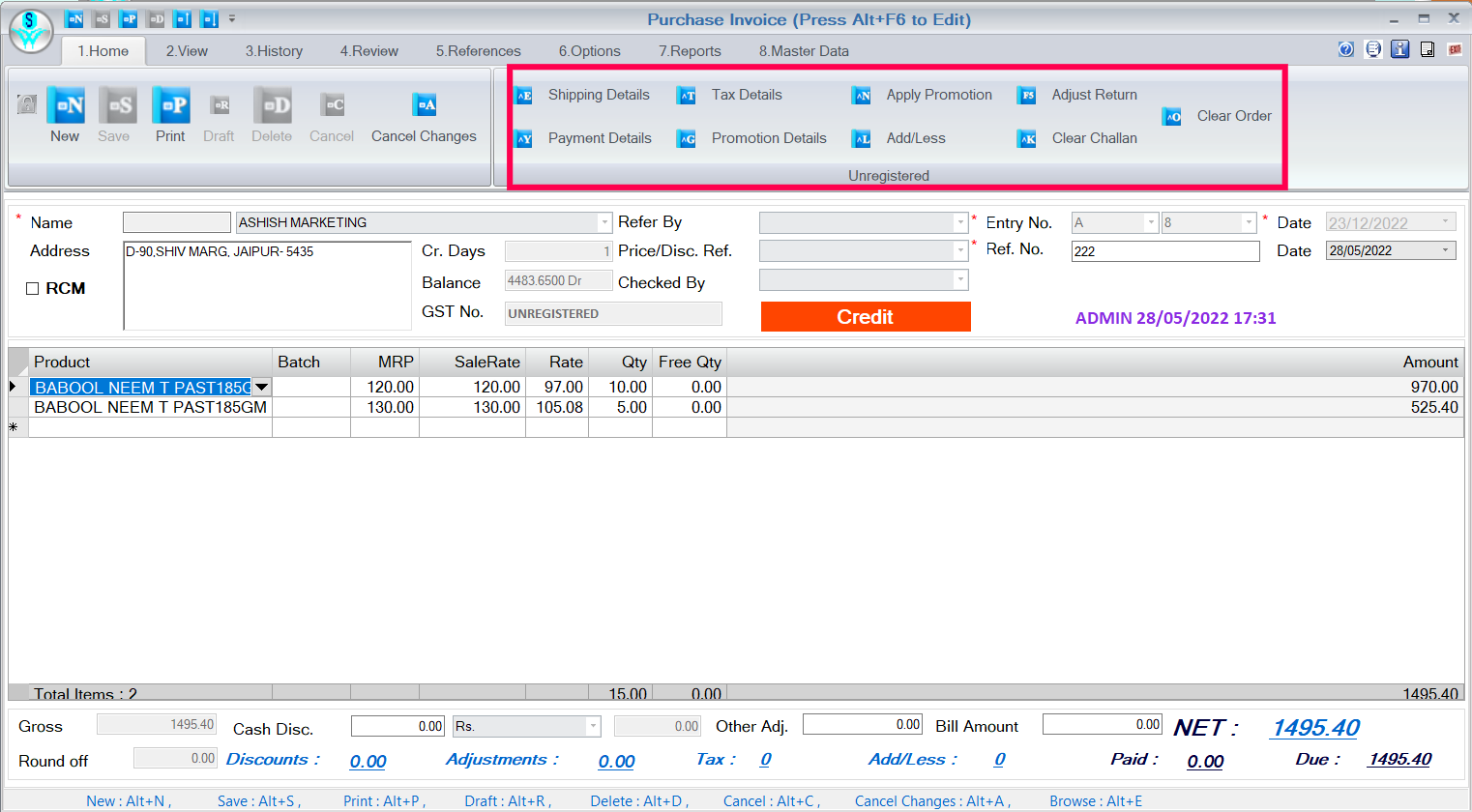This screenshot has height=812, width=1472.
Task: Click the Cancel Changes ribbon button
Action: pyautogui.click(x=424, y=119)
